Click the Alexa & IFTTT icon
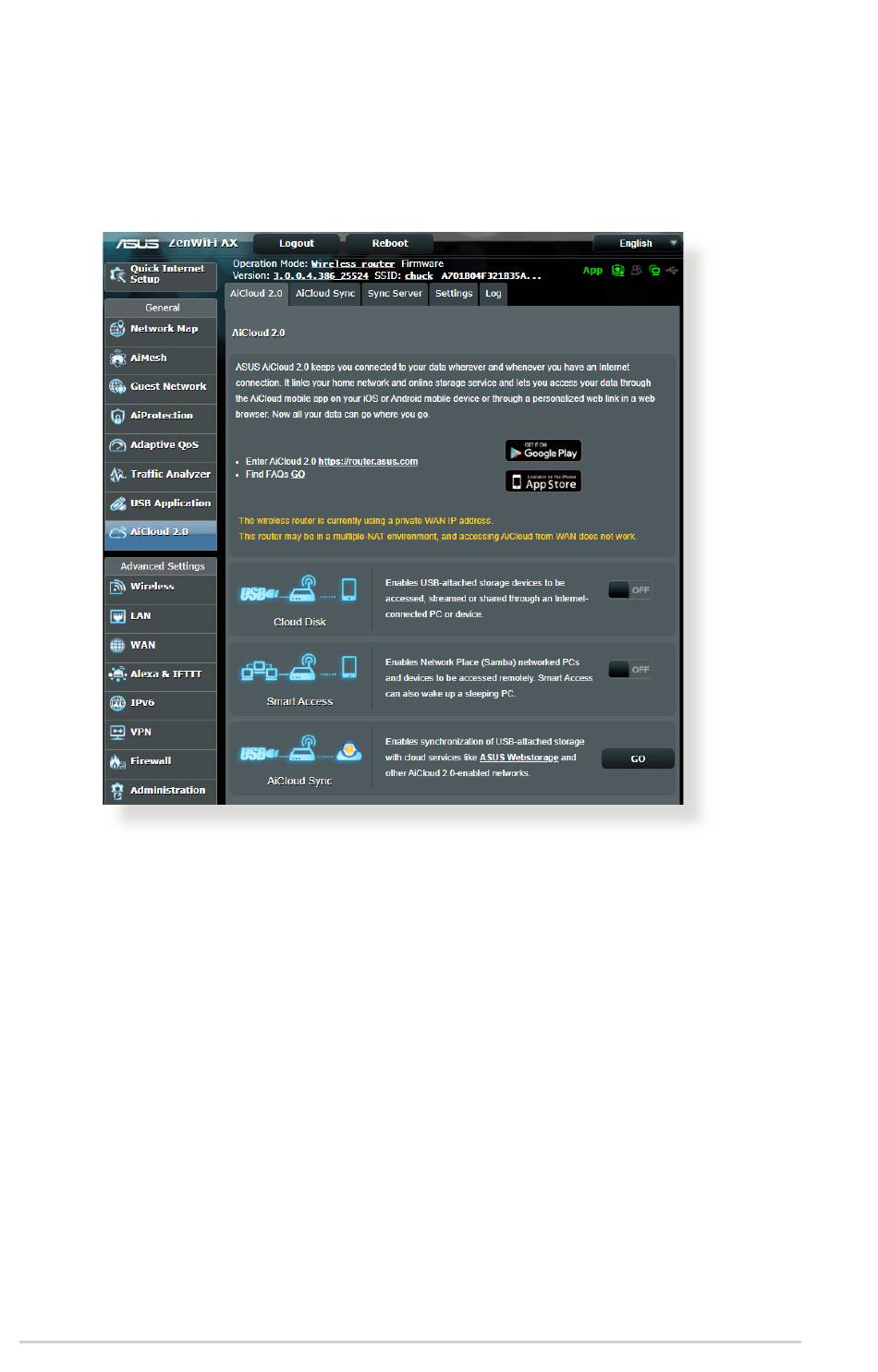 click(x=117, y=674)
